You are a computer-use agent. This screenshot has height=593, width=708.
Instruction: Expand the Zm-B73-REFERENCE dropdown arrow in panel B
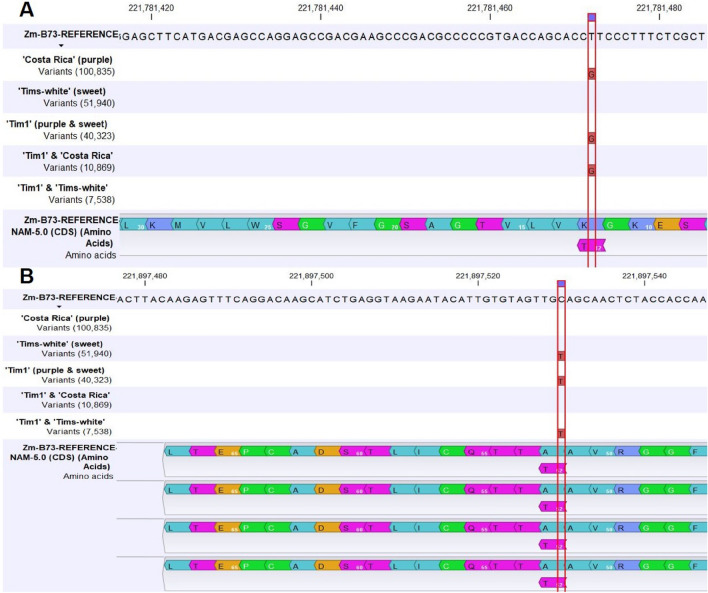point(59,307)
